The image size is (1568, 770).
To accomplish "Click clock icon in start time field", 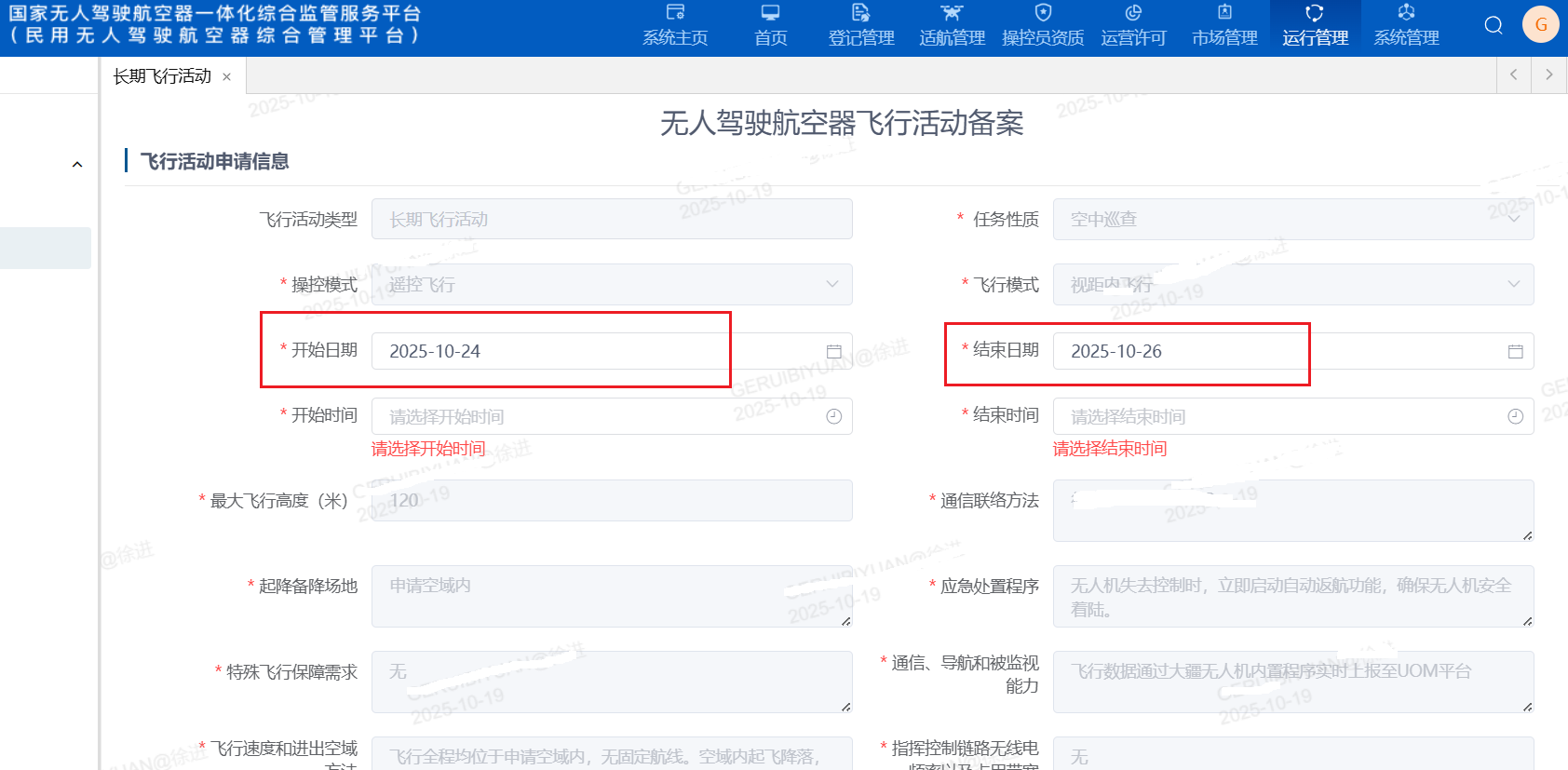I will (x=833, y=416).
